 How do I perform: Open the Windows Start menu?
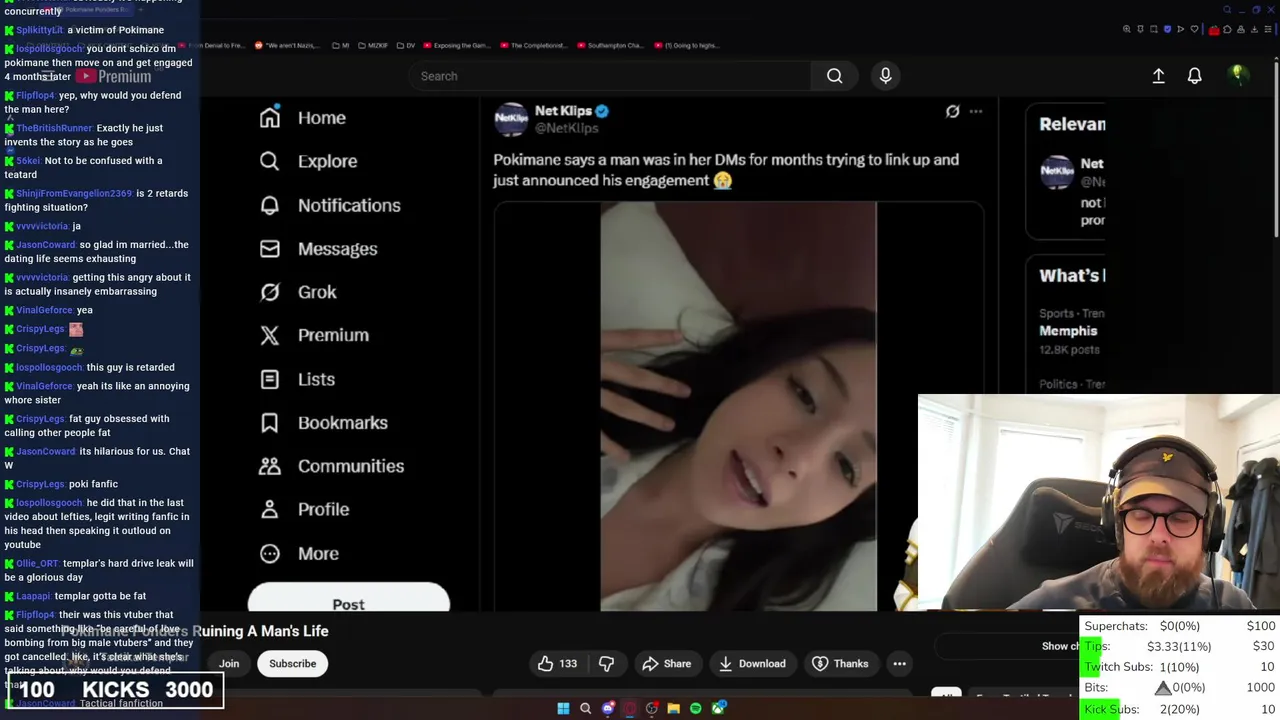(563, 709)
